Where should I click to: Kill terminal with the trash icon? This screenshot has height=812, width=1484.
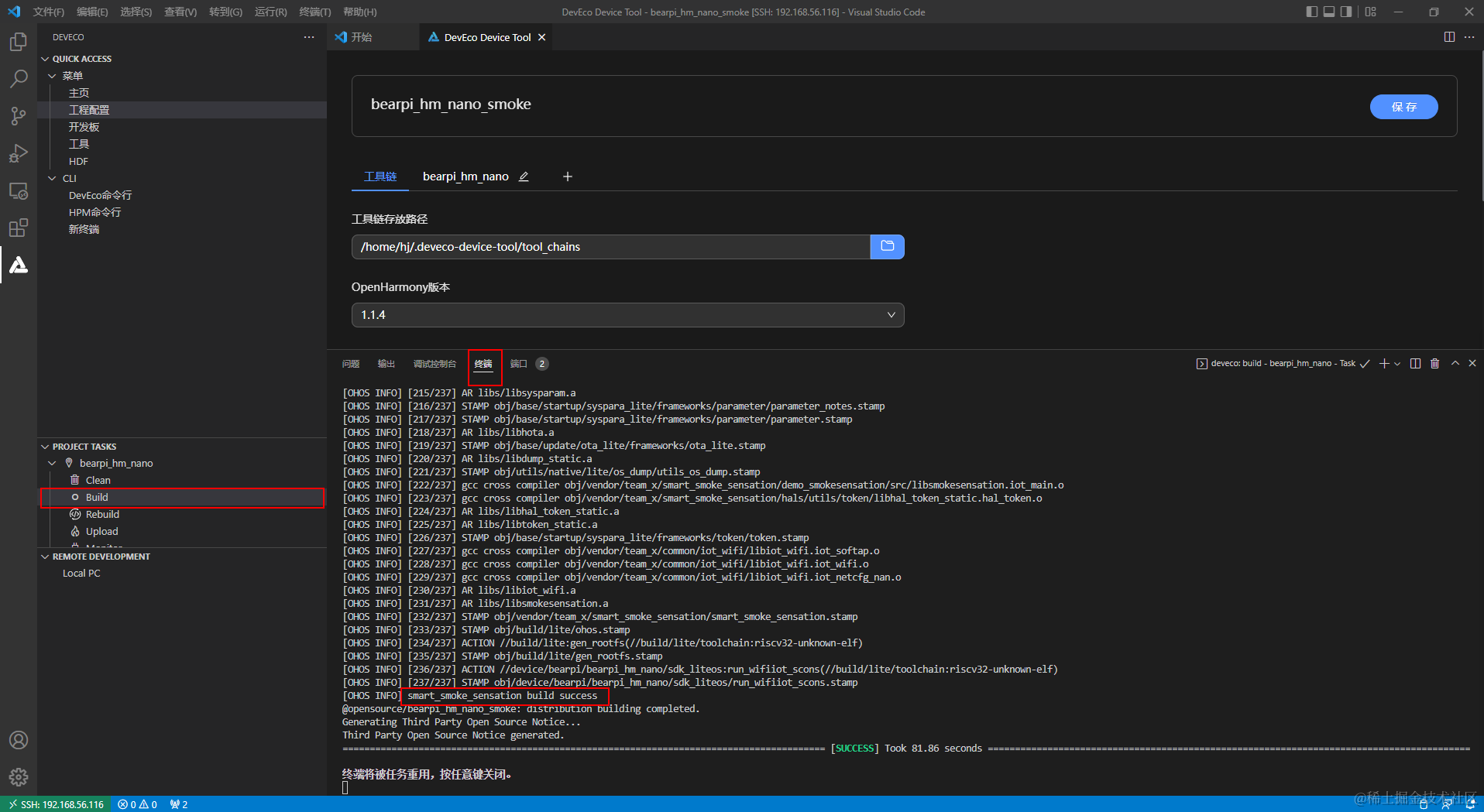[x=1435, y=363]
